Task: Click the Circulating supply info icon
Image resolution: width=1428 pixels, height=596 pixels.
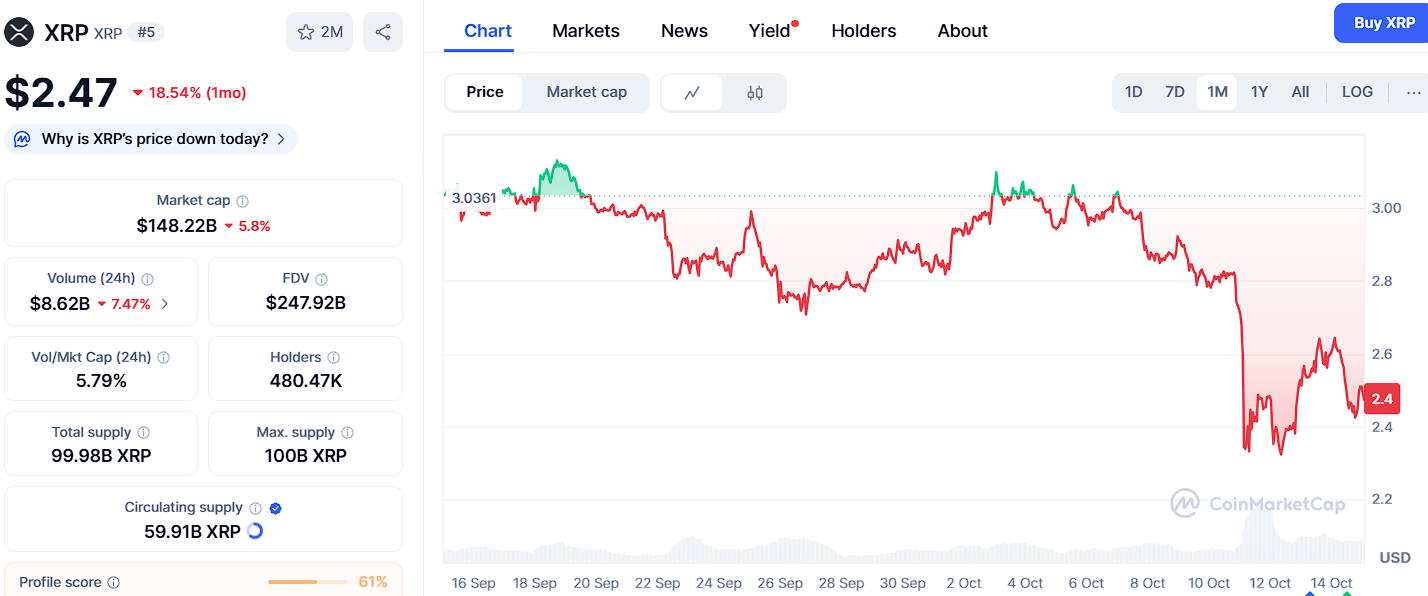Action: point(256,508)
